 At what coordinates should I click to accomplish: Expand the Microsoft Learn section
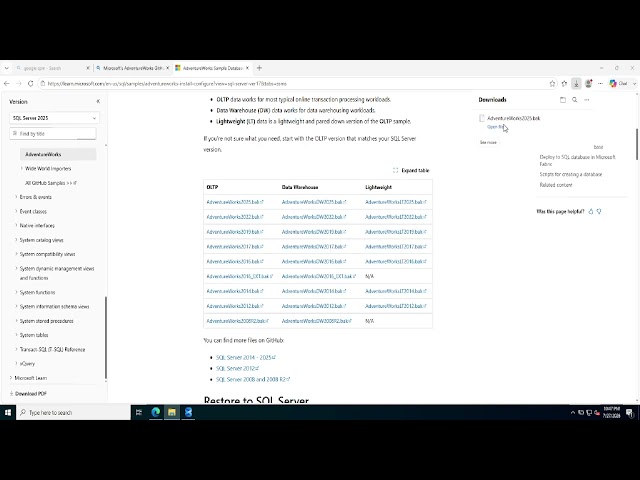(11, 378)
